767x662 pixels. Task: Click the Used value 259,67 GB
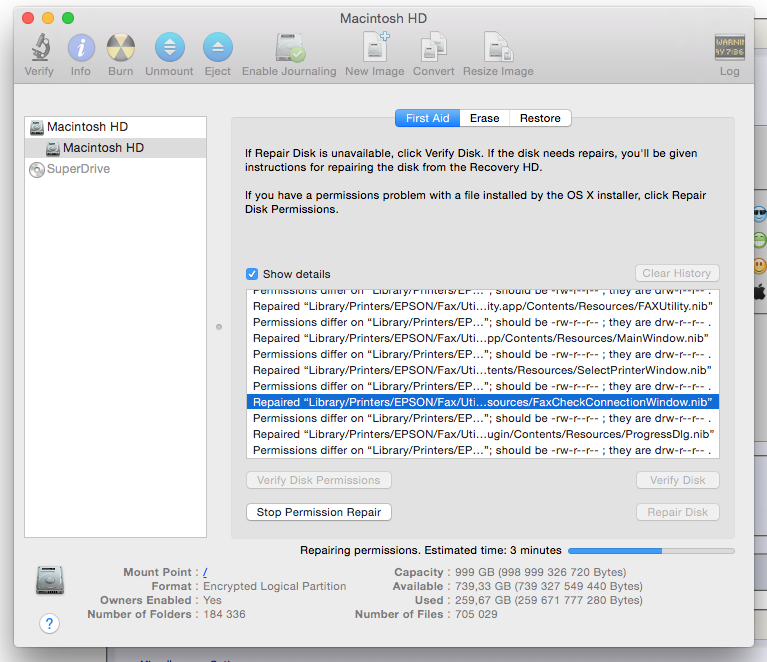click(x=549, y=600)
